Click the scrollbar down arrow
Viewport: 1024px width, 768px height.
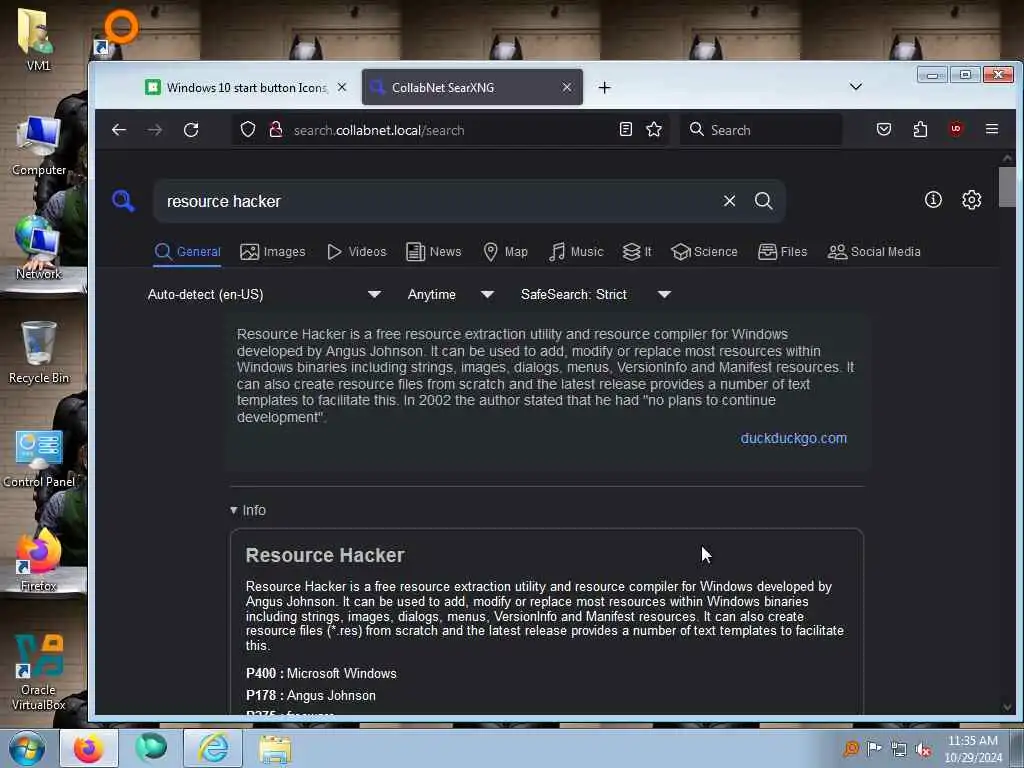tap(1007, 707)
